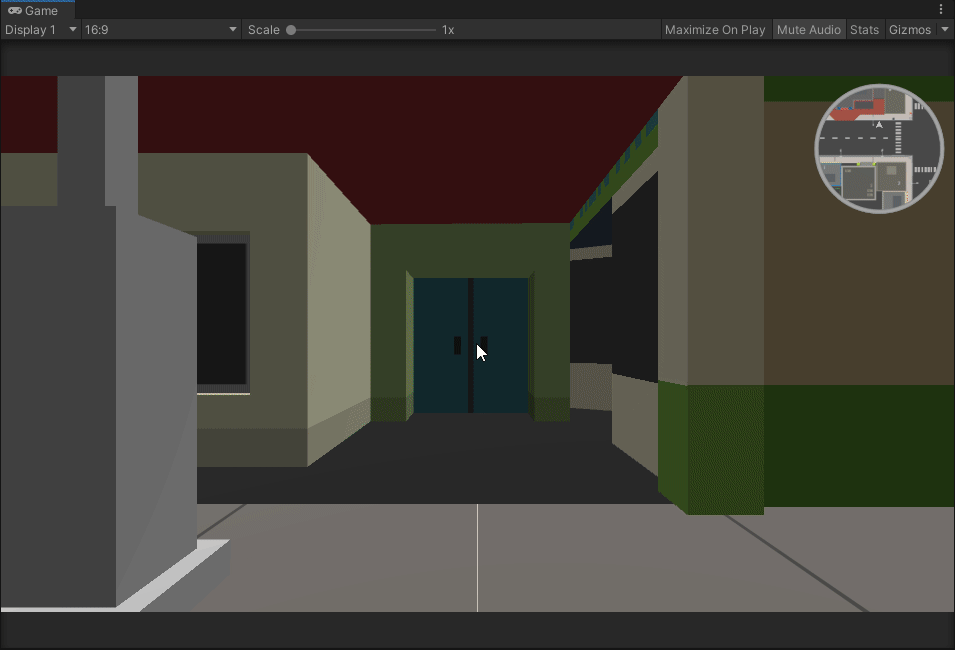Click the Stats button in the toolbar
The image size is (955, 650).
pos(864,29)
